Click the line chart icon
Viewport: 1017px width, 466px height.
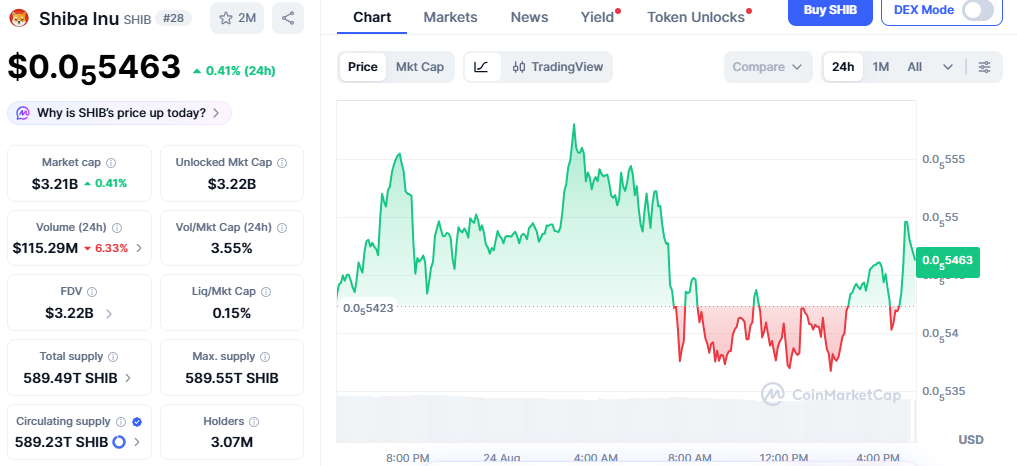tap(481, 67)
